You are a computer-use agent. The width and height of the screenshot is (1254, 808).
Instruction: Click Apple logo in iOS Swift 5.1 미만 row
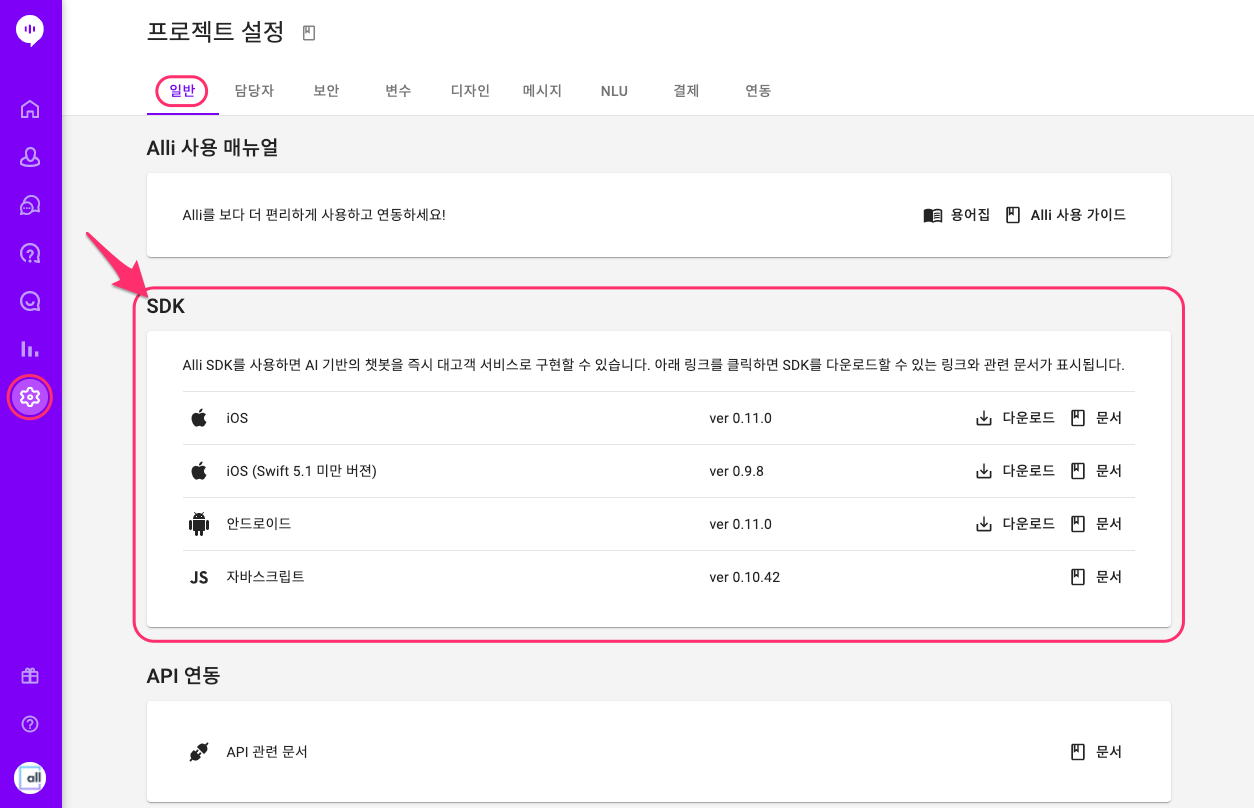(x=199, y=471)
